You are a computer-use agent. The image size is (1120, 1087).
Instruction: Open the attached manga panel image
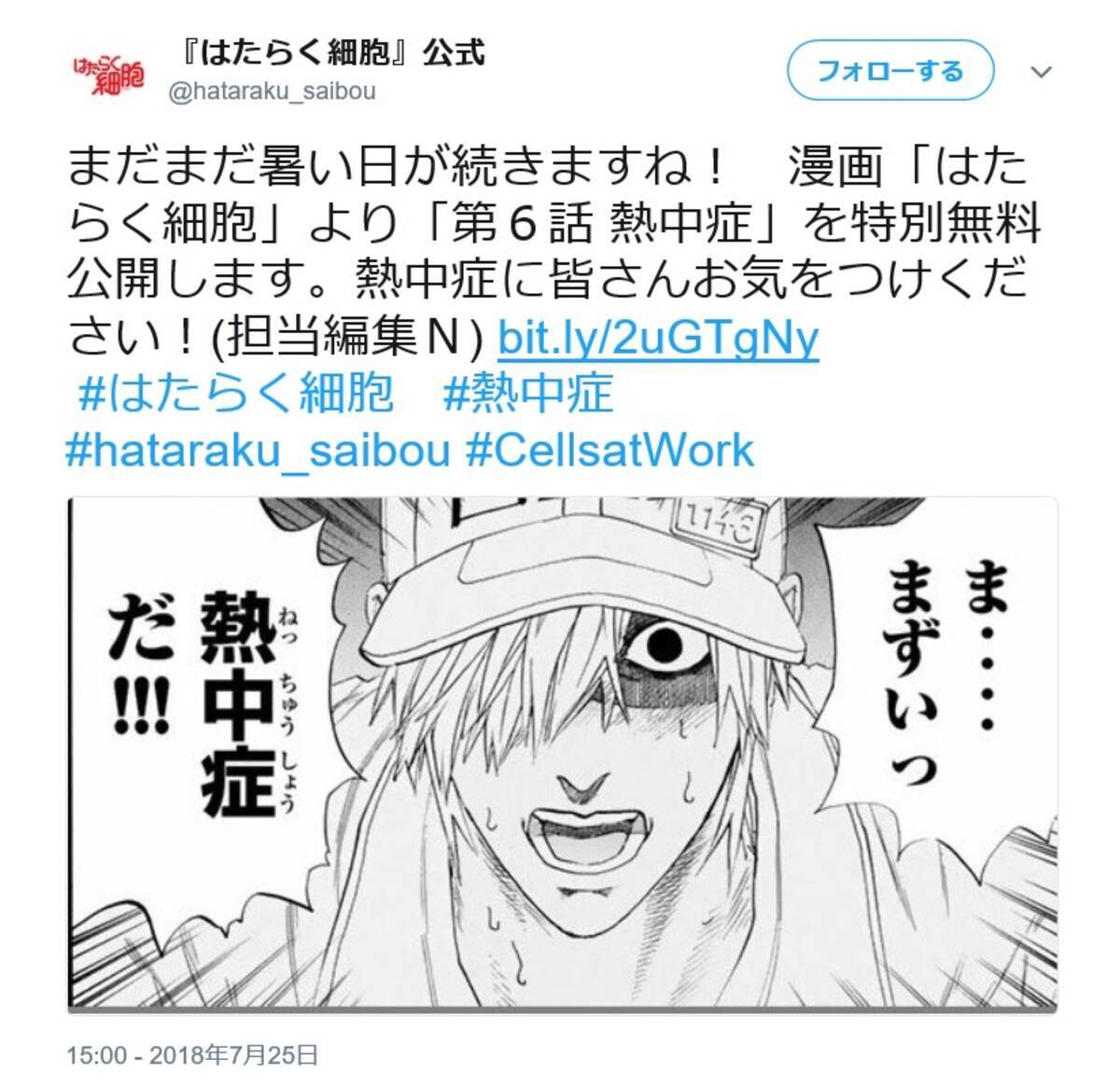tap(563, 753)
